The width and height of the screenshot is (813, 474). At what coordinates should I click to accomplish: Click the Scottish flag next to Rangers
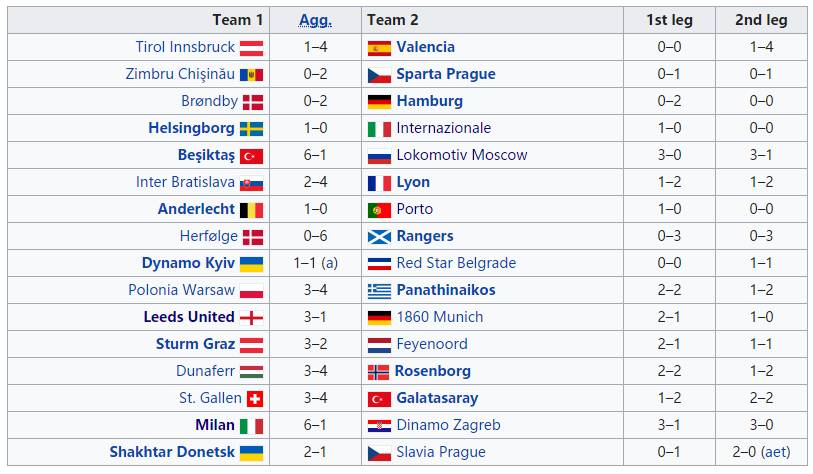(x=379, y=236)
